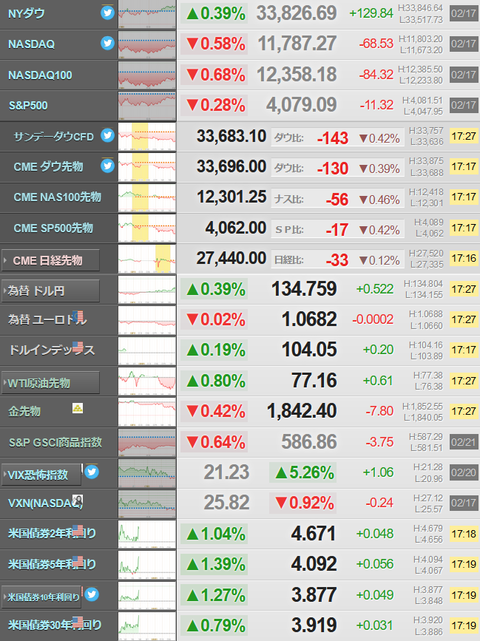This screenshot has height=641, width=480.
Task: Open the NASDAQ100 index link
Action: [x=40, y=75]
